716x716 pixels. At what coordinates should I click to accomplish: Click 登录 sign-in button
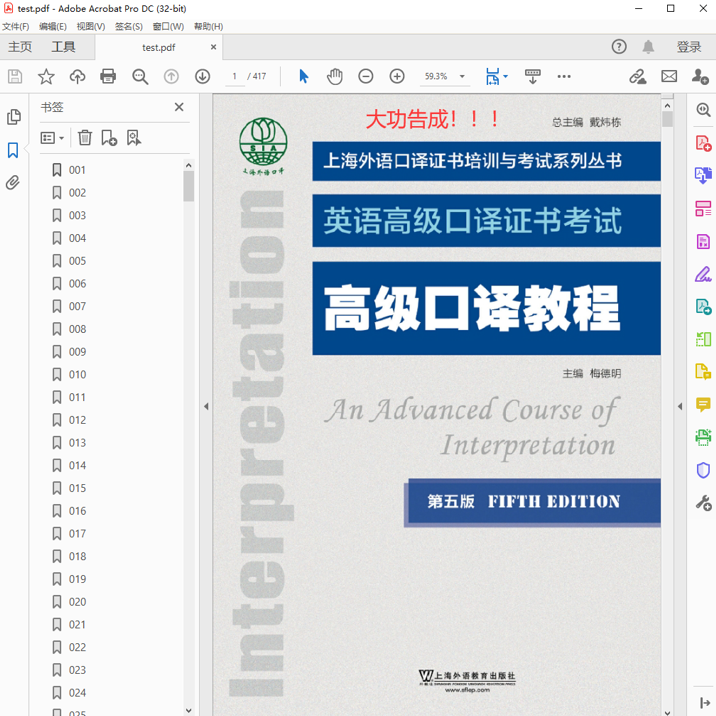(x=689, y=47)
